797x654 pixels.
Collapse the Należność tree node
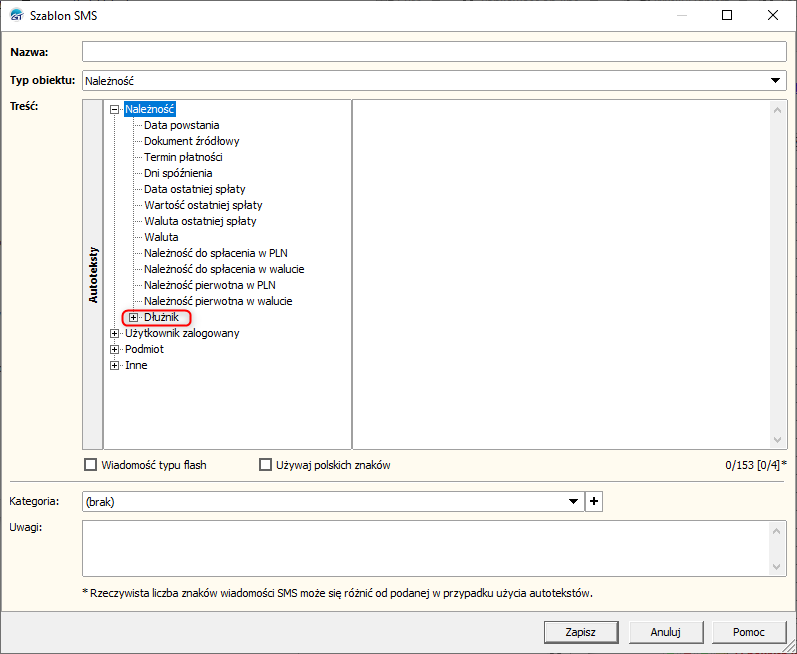tap(114, 109)
